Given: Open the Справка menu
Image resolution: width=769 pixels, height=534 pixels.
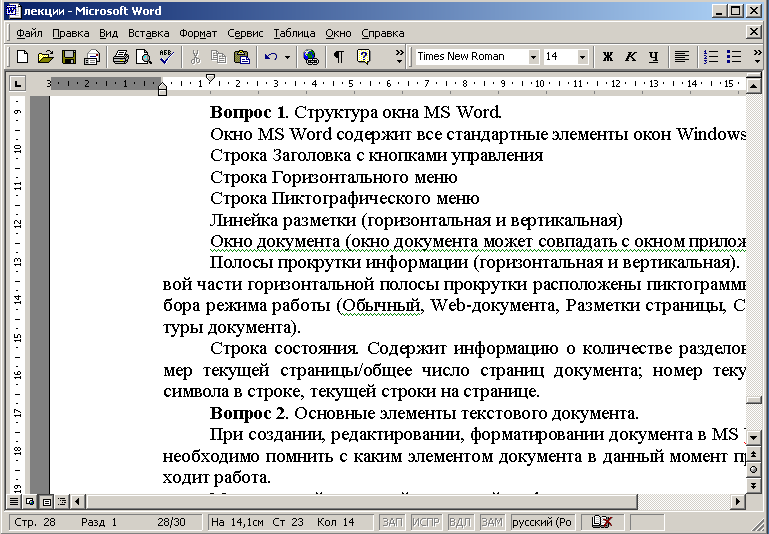Looking at the screenshot, I should pyautogui.click(x=383, y=33).
